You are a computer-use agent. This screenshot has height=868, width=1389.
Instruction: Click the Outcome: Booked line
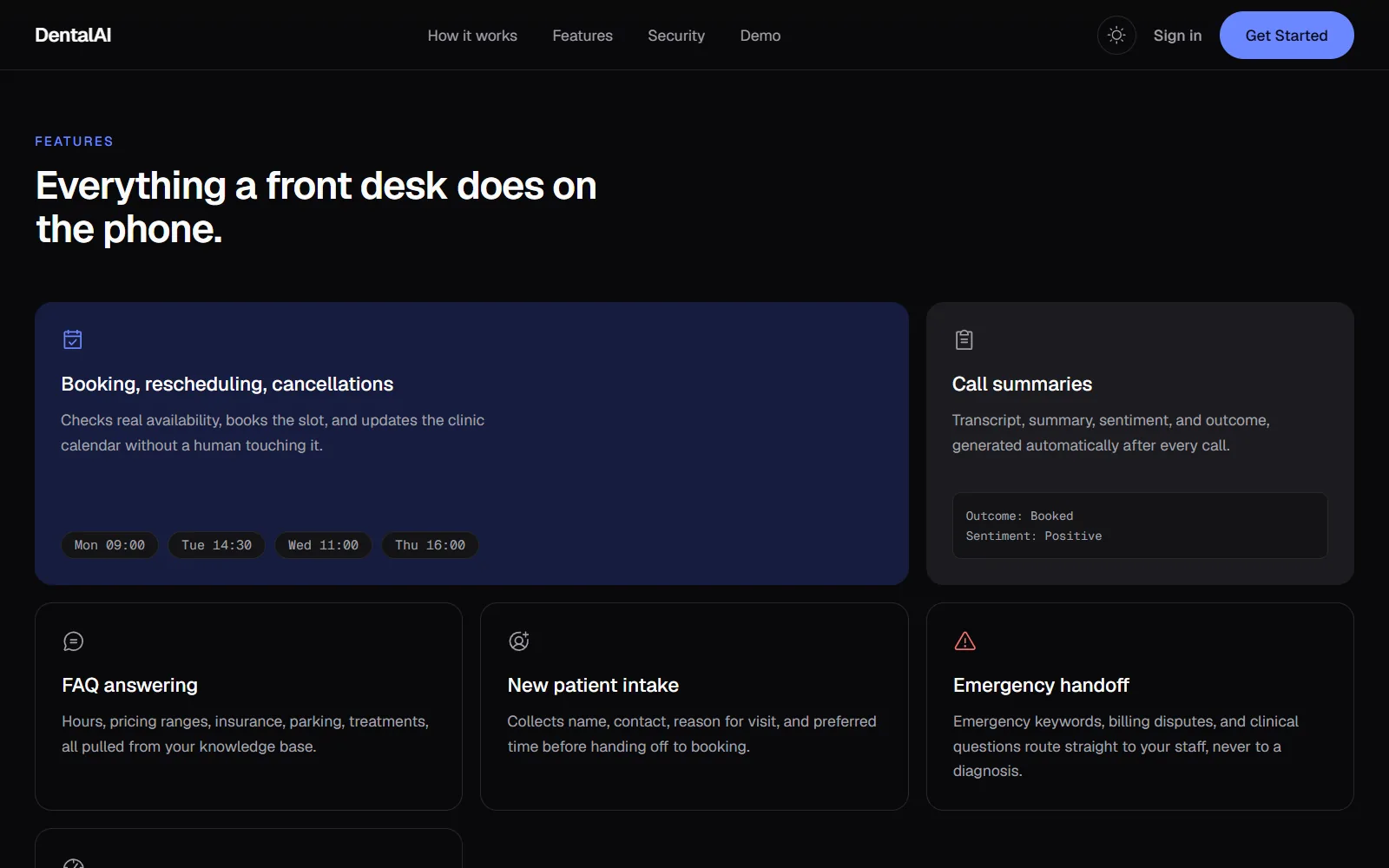point(1019,516)
